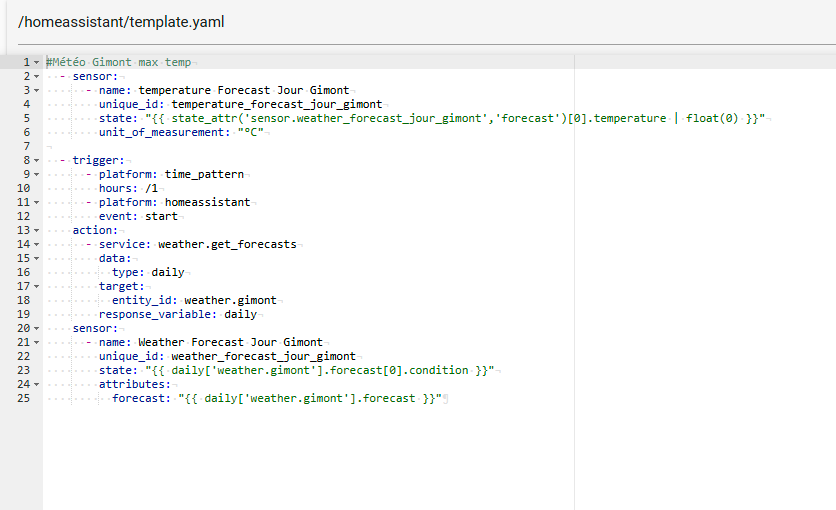Place cursor in the unit_of_measurement value
This screenshot has height=510, width=836.
251,132
